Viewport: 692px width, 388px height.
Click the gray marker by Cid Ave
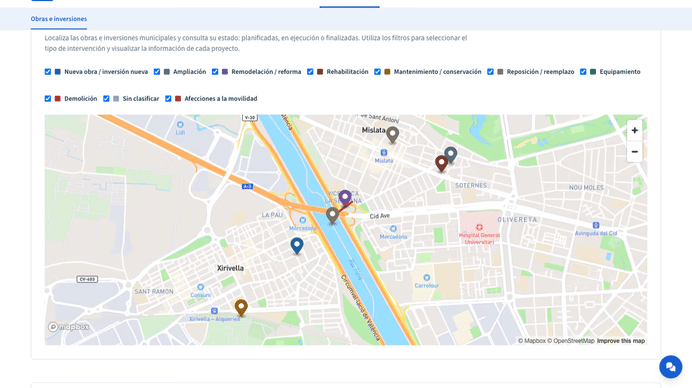click(332, 215)
